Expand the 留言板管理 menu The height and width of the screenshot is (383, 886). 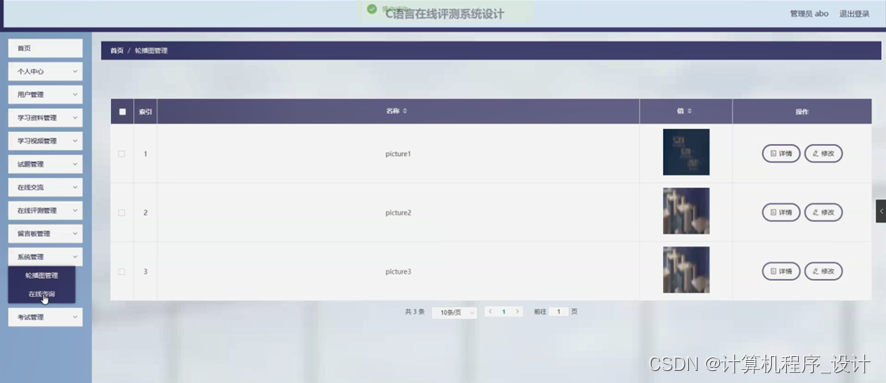point(45,234)
